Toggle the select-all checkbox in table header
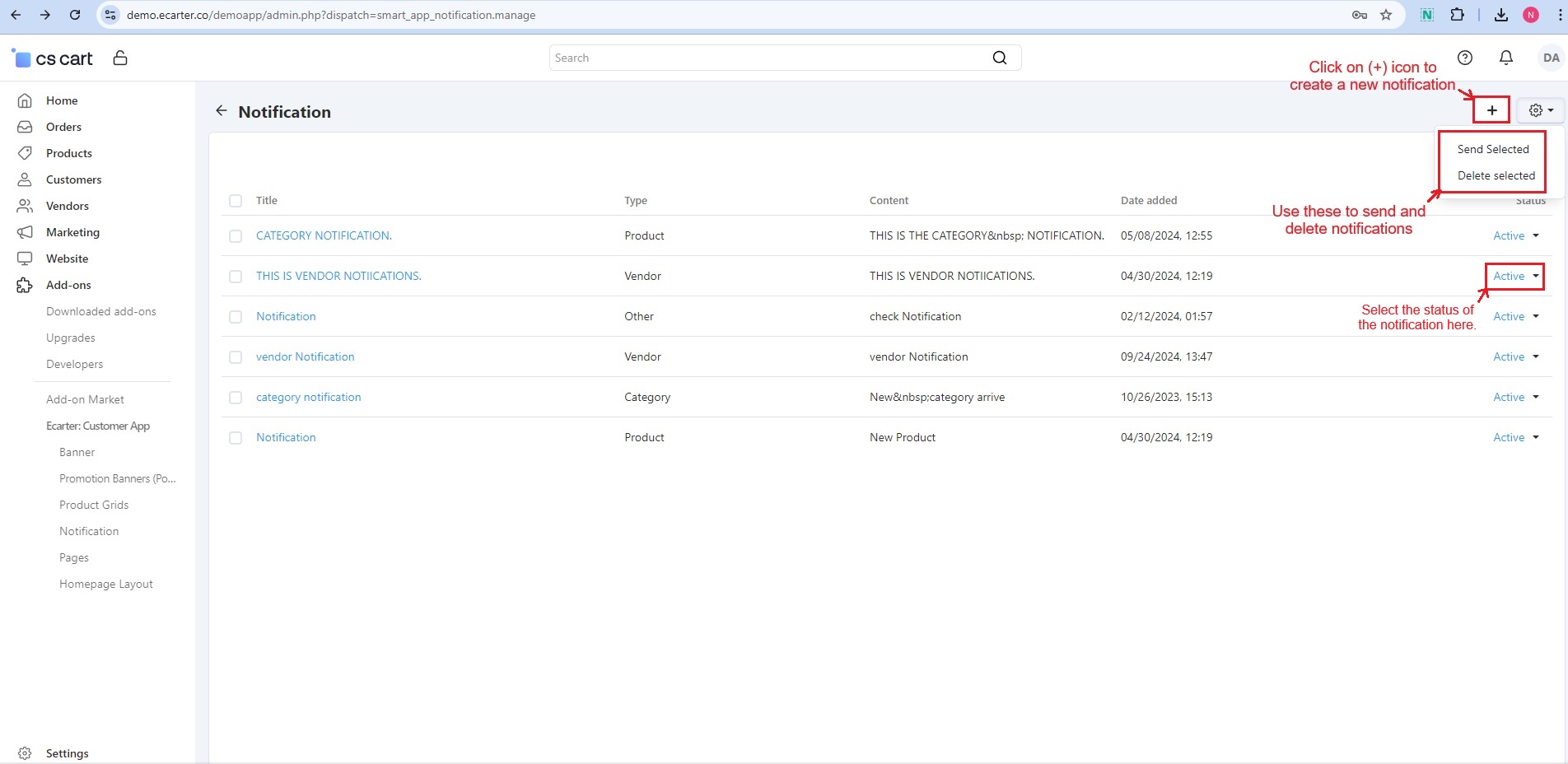 (236, 201)
